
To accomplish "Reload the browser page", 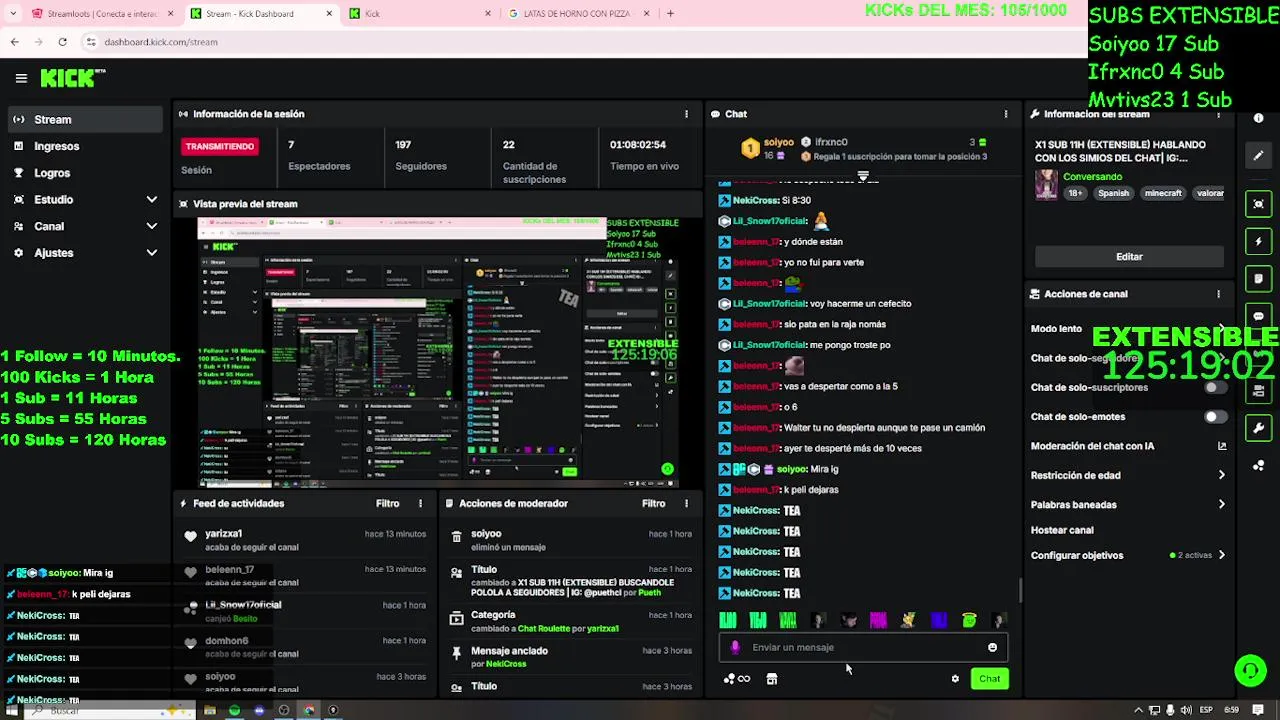I will (62, 42).
